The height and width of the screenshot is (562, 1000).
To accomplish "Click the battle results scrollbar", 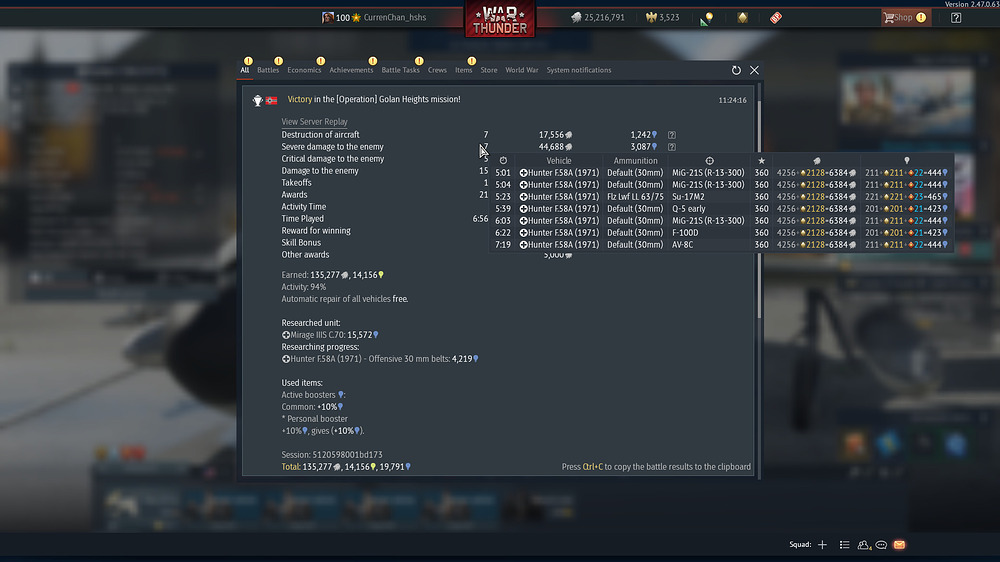I will point(759,207).
